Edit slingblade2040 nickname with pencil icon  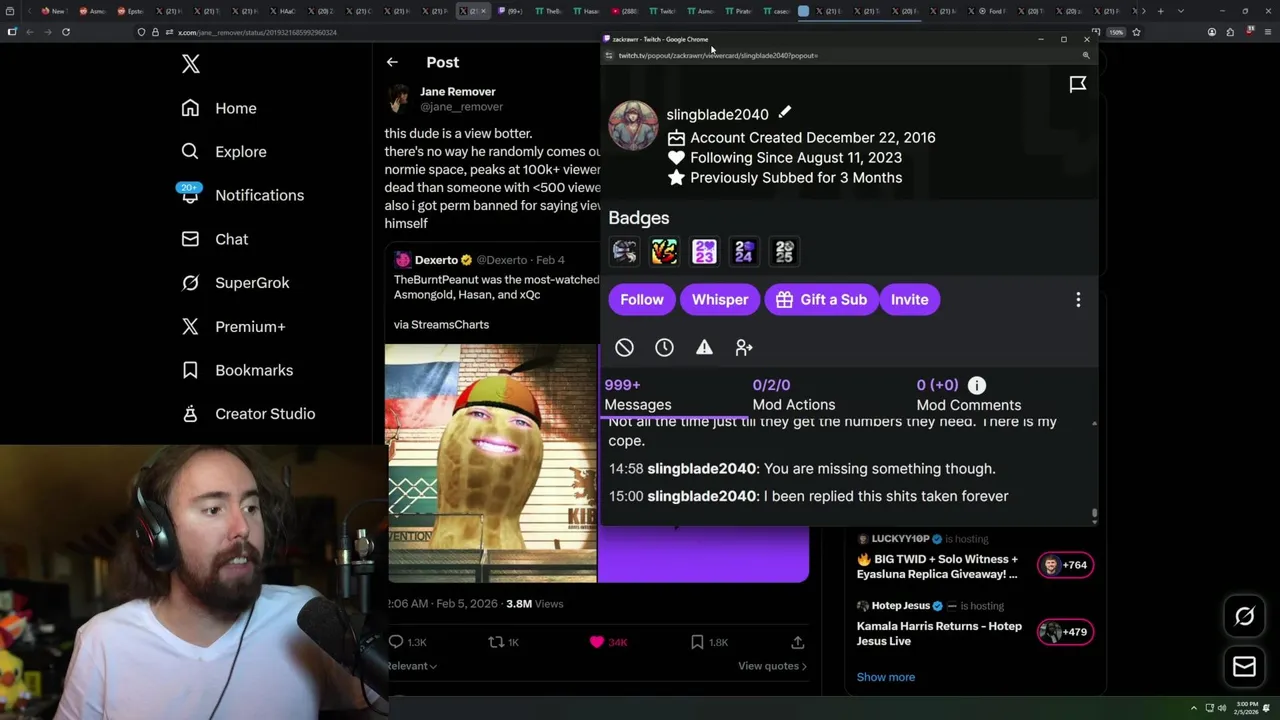[785, 113]
